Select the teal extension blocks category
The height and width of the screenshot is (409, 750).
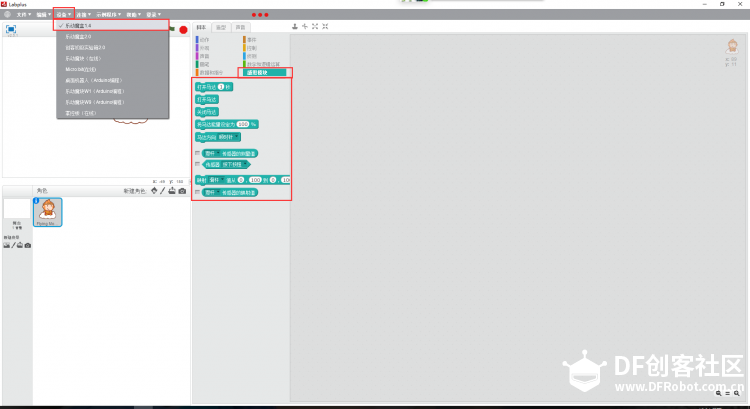click(x=265, y=72)
